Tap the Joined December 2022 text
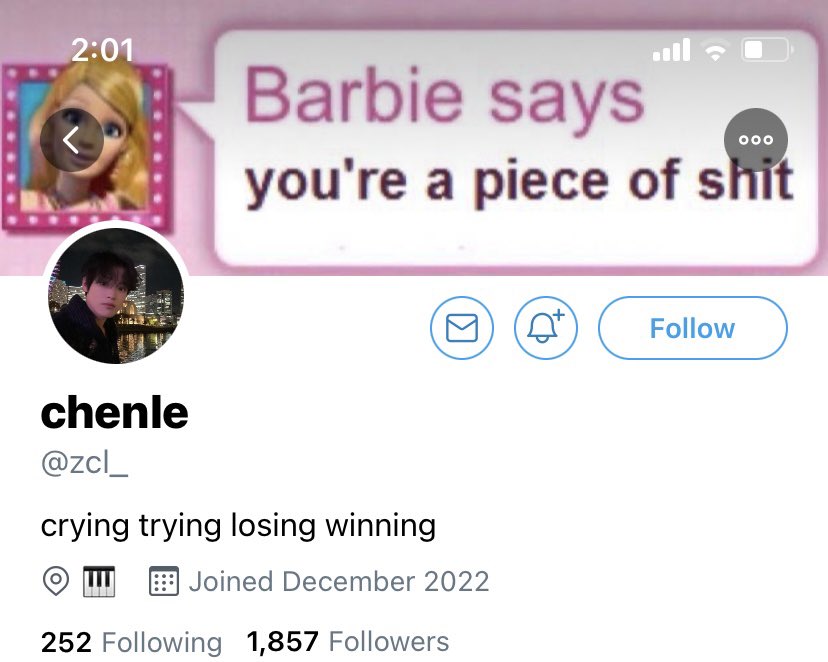Image resolution: width=828 pixels, height=662 pixels. pos(339,581)
